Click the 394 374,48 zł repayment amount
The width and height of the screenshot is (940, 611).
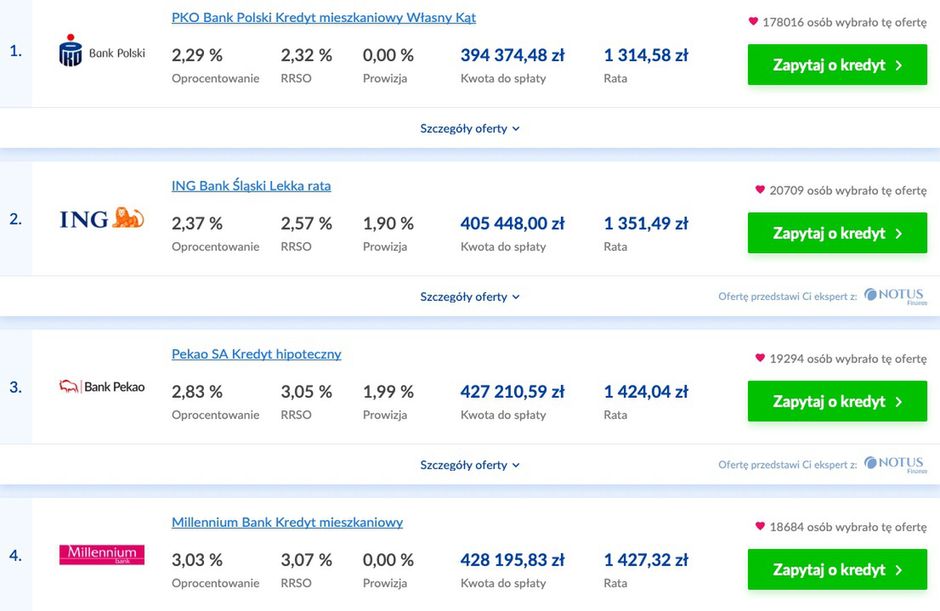513,55
